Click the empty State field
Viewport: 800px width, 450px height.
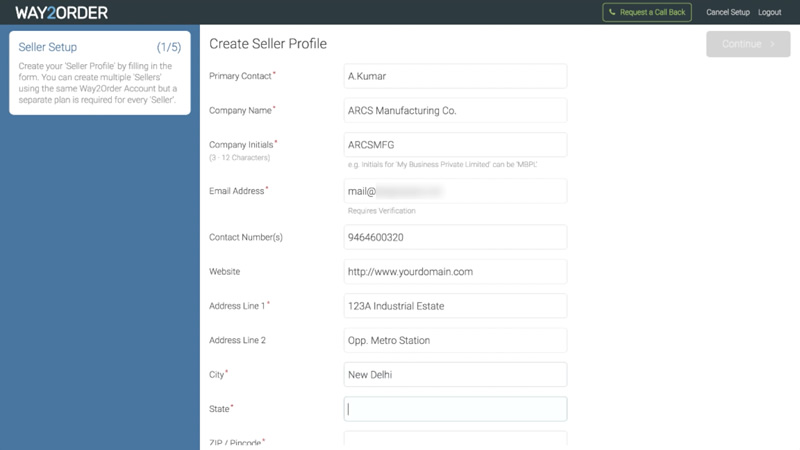455,409
